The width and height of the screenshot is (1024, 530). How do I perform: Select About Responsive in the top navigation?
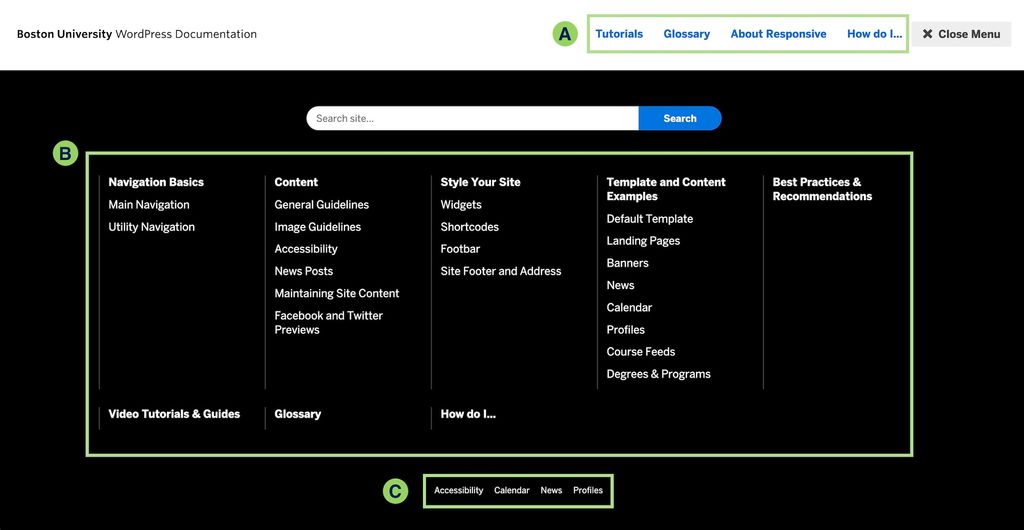point(778,34)
